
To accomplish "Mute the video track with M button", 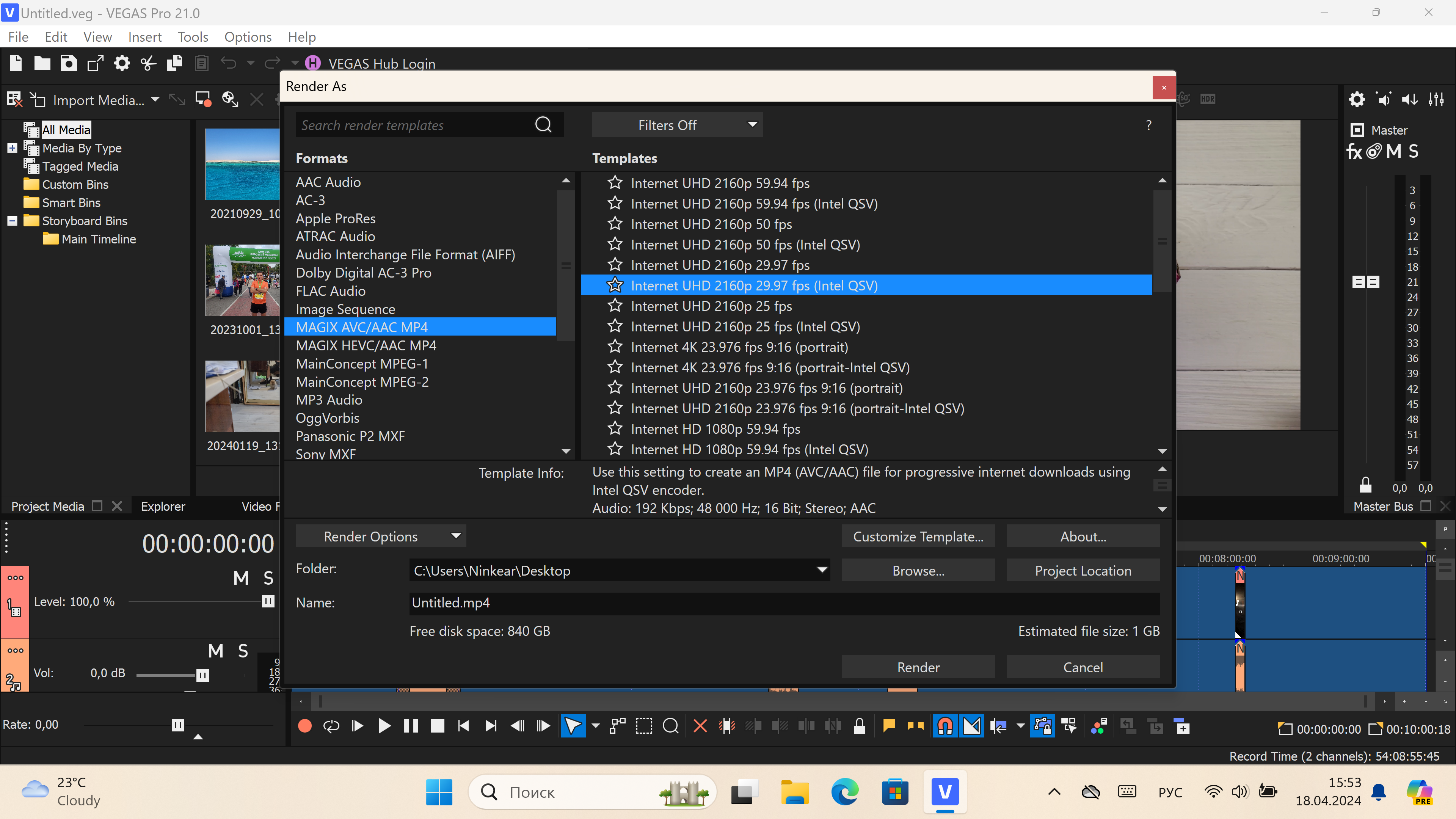I will [241, 577].
